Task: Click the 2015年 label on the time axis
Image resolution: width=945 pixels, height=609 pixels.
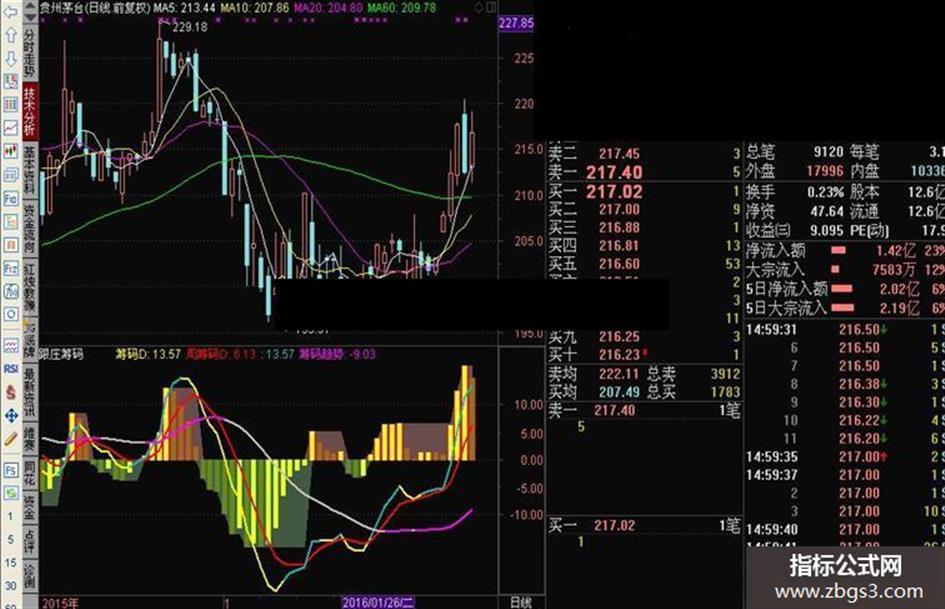Action: point(60,603)
